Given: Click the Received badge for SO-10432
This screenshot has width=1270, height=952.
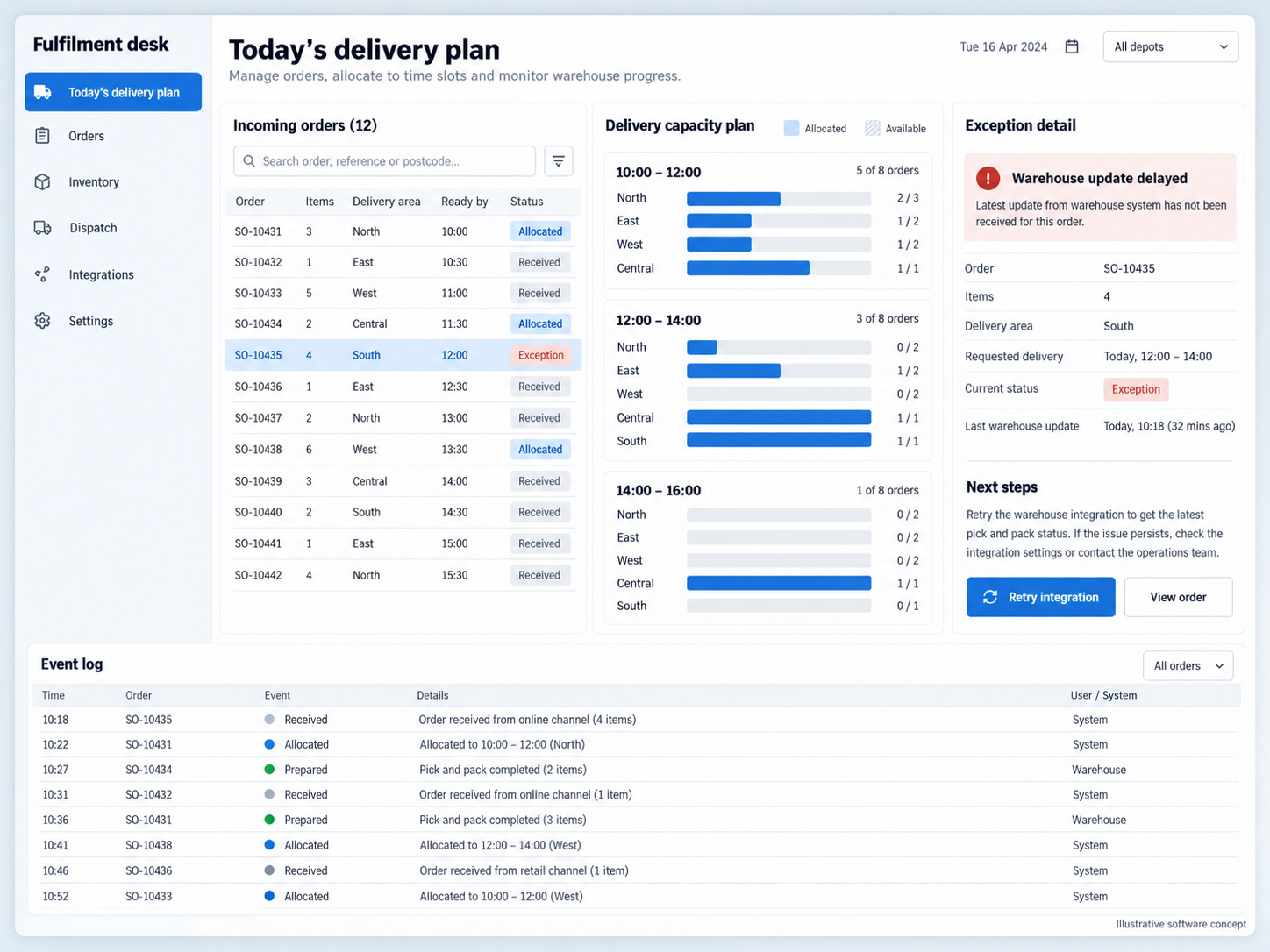Looking at the screenshot, I should [539, 262].
